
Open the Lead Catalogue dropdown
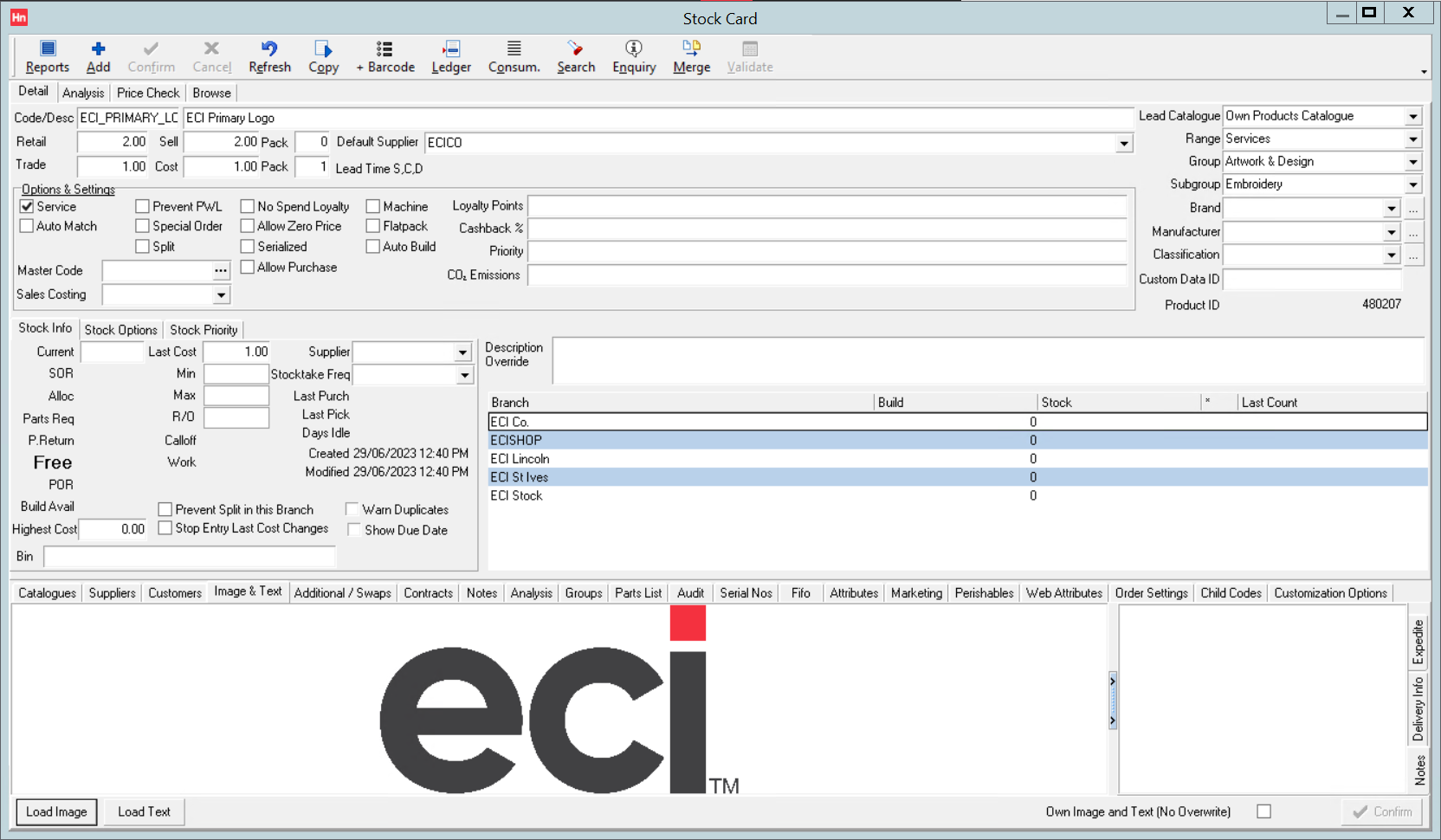coord(1413,116)
